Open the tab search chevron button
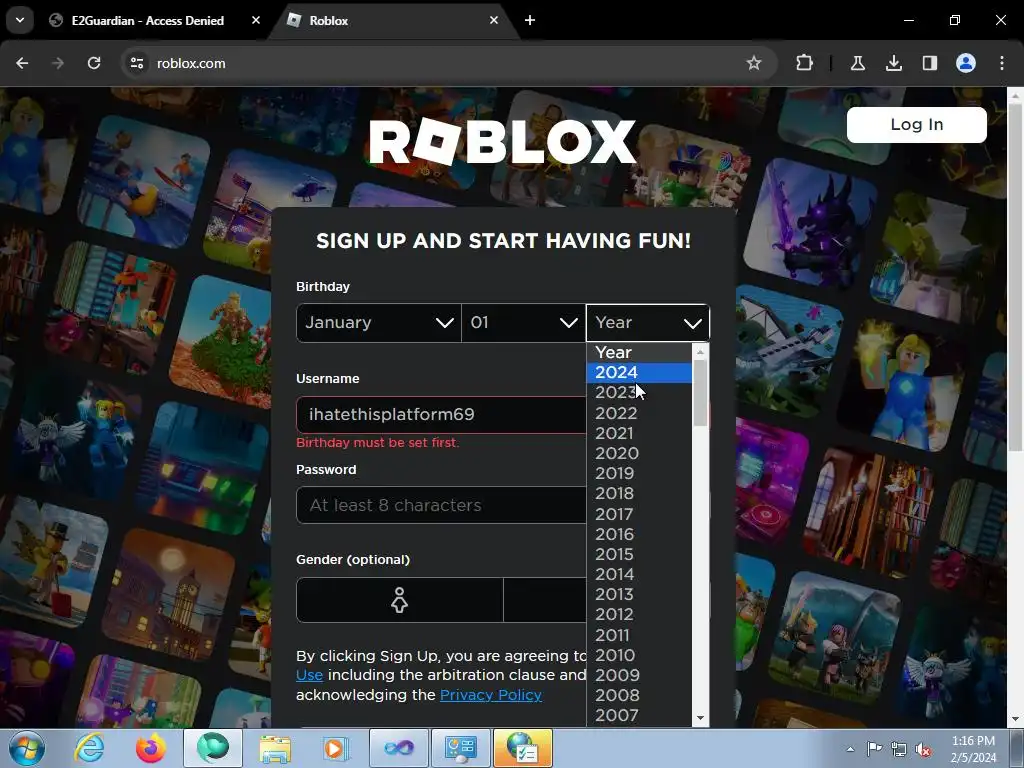 (20, 20)
